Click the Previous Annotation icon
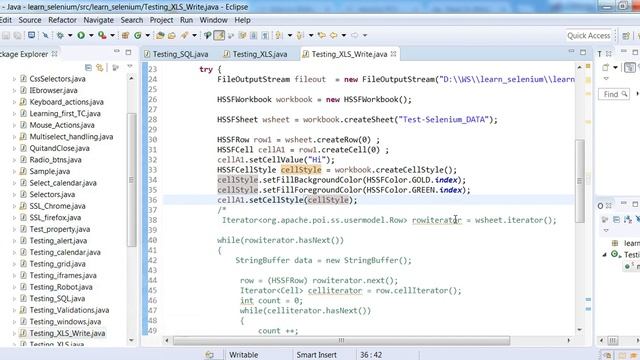The width and height of the screenshot is (640, 360). point(300,36)
